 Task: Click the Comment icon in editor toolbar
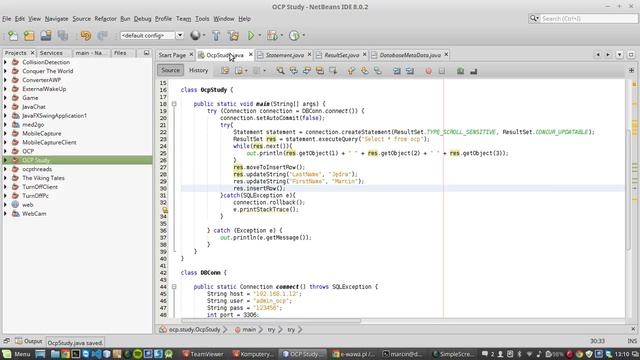460,71
